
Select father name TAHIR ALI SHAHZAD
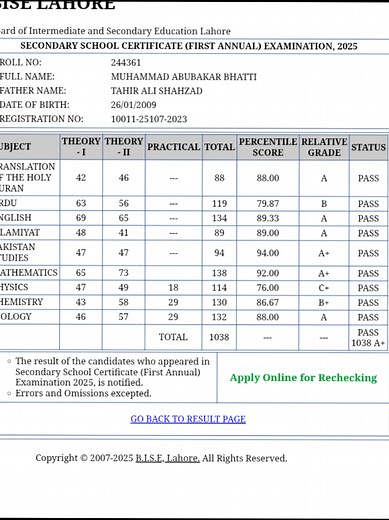(157, 91)
